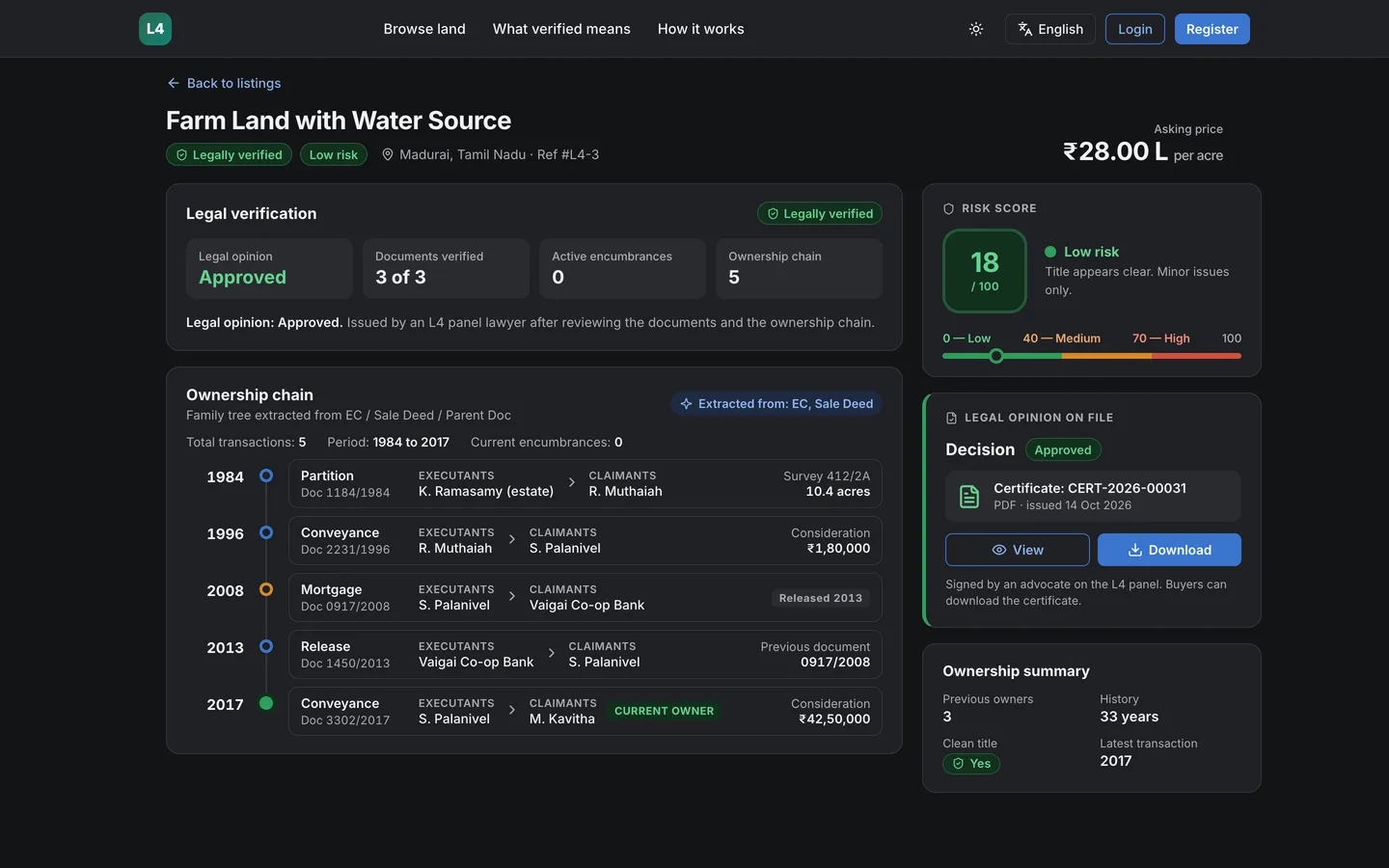This screenshot has height=868, width=1389.
Task: Click the 18 / 100 score box
Action: point(985,271)
